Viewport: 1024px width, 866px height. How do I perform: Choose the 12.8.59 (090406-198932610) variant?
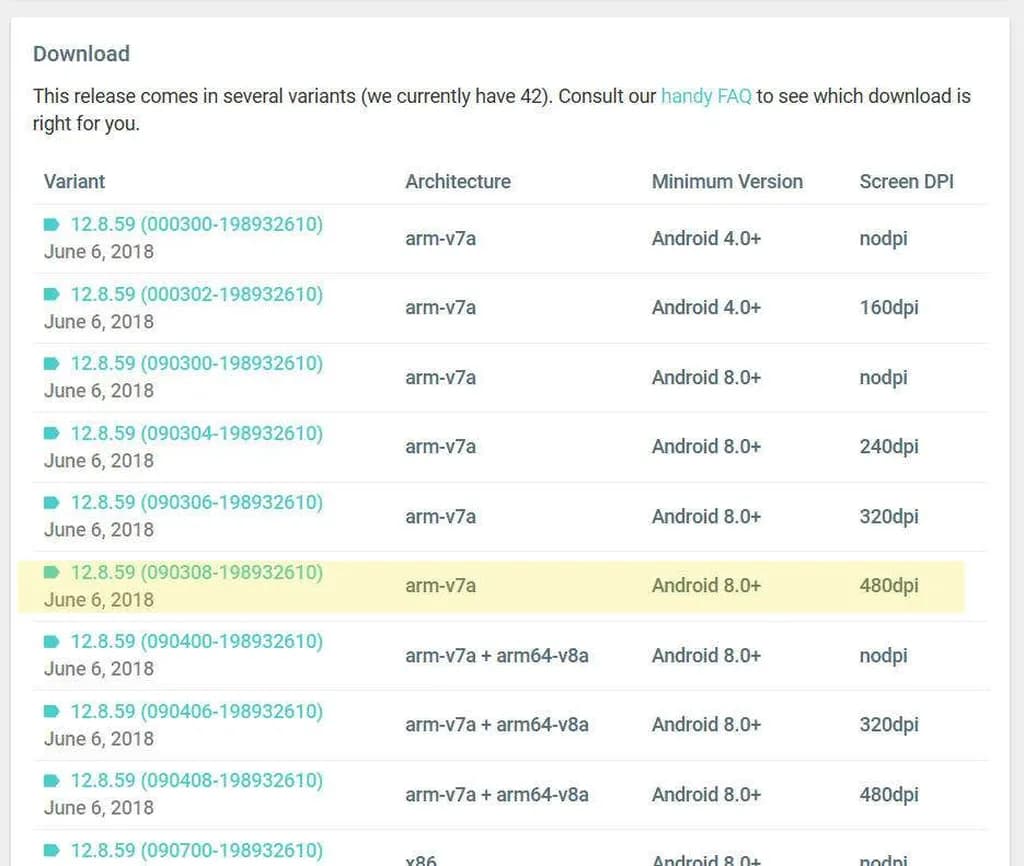pyautogui.click(x=196, y=712)
